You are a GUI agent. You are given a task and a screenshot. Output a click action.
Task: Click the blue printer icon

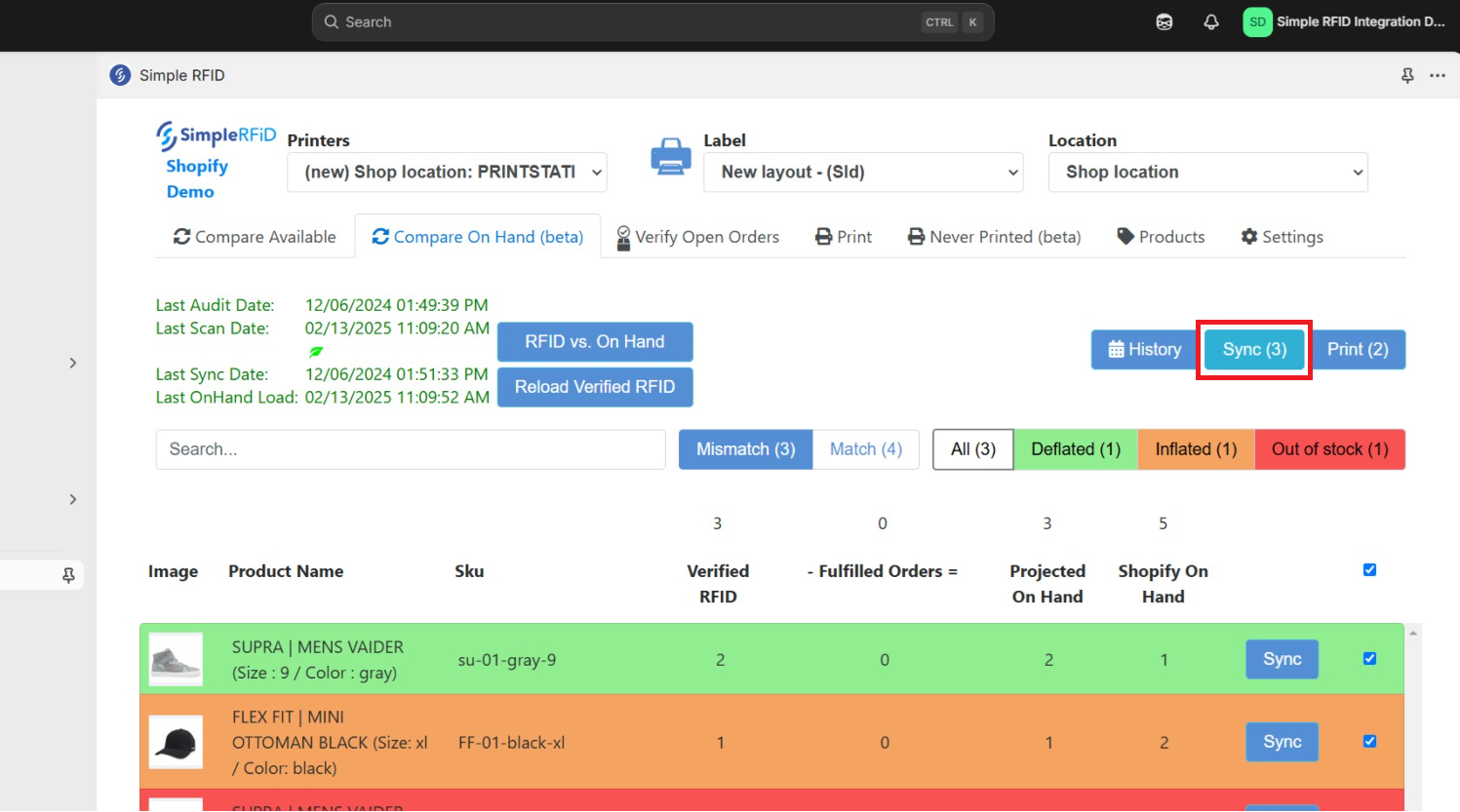point(671,156)
